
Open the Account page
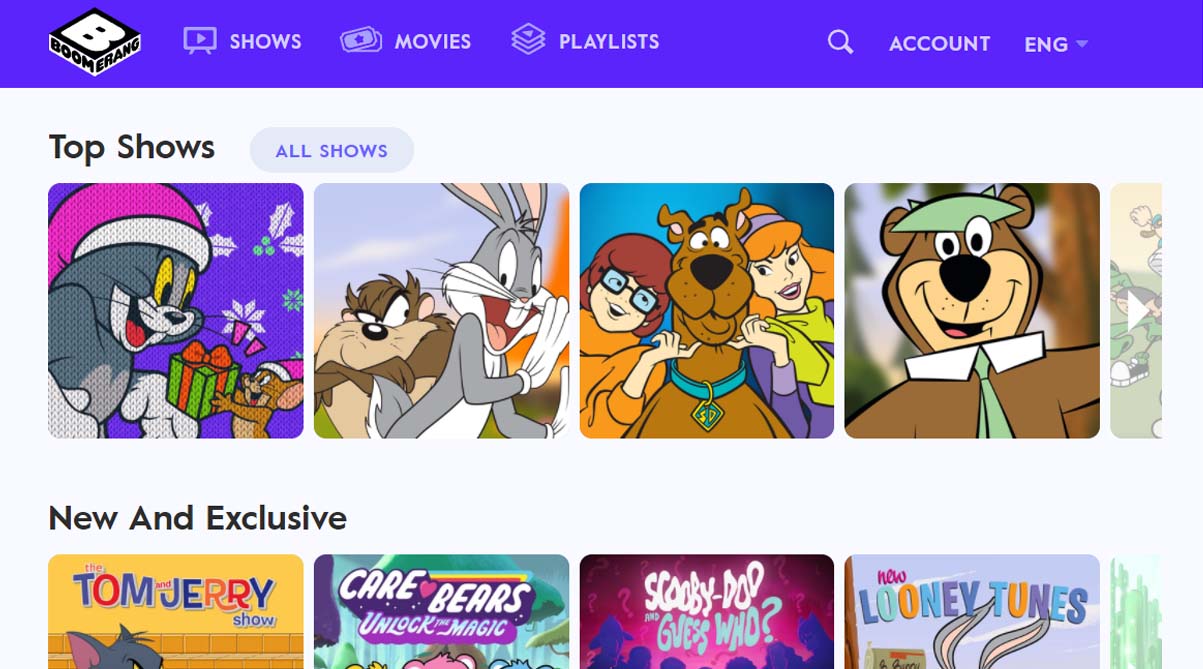pyautogui.click(x=939, y=44)
